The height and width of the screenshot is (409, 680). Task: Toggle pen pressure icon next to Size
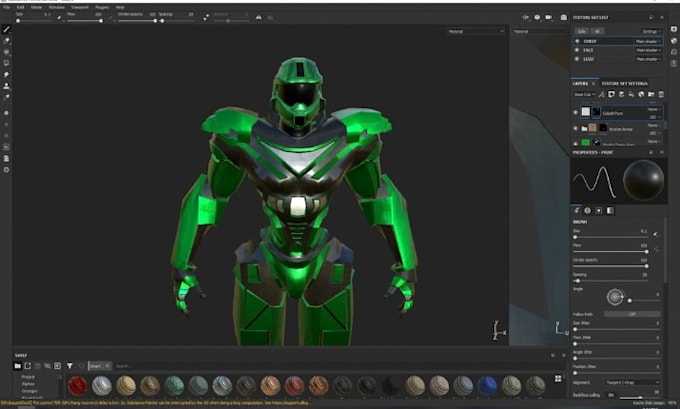[x=656, y=234]
